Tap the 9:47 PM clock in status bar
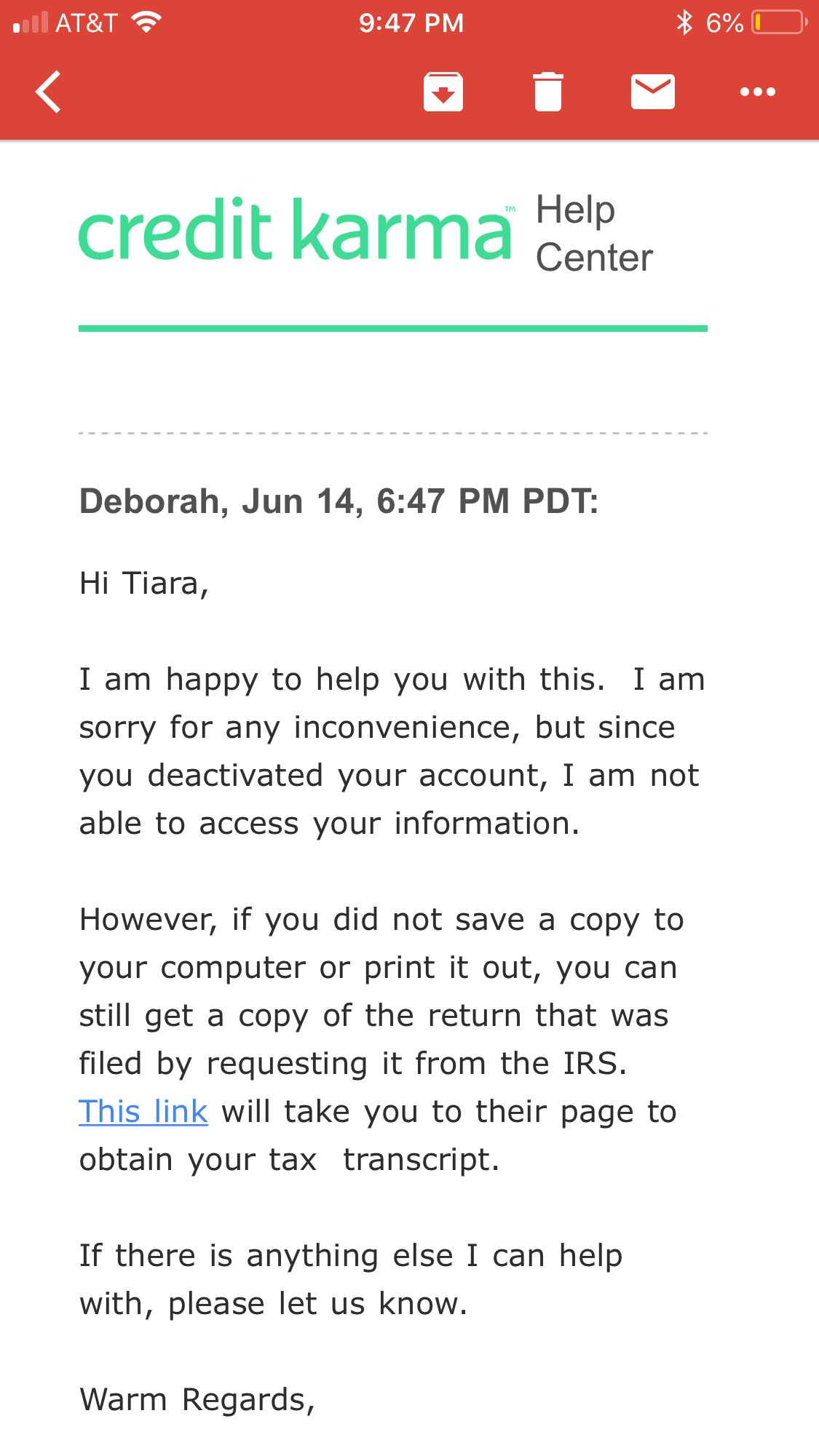The image size is (819, 1456). coord(411,23)
